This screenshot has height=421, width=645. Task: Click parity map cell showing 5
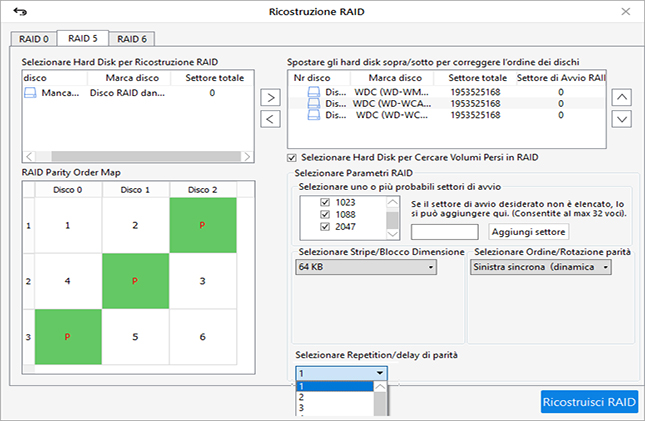coord(135,337)
